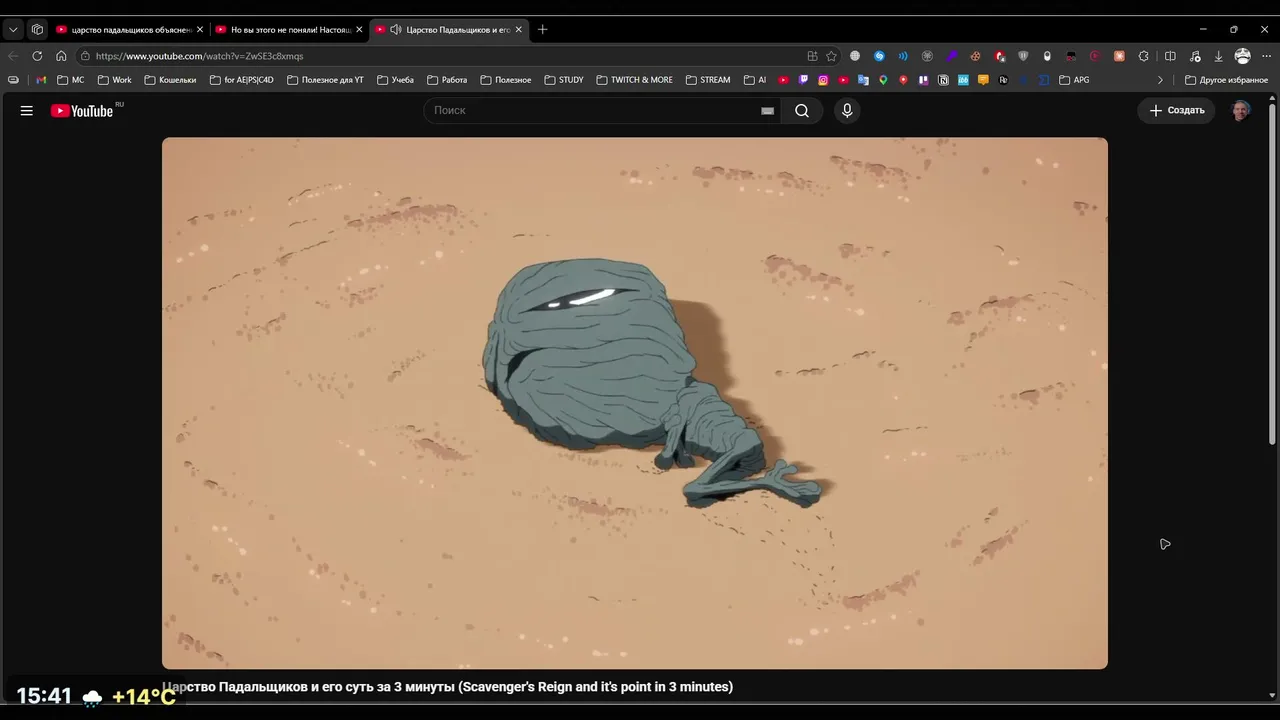The height and width of the screenshot is (720, 1280).
Task: Open the Google Maps bookmark icon
Action: tap(883, 80)
